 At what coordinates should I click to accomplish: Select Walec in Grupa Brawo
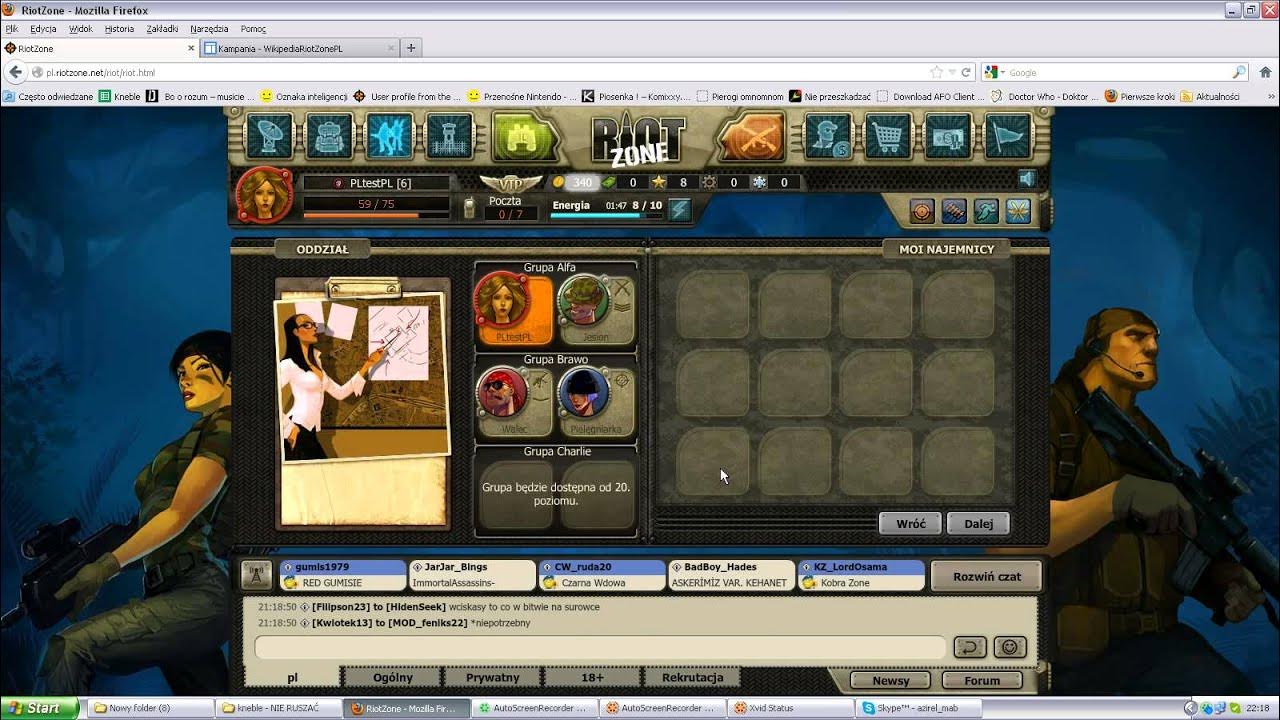(x=514, y=401)
